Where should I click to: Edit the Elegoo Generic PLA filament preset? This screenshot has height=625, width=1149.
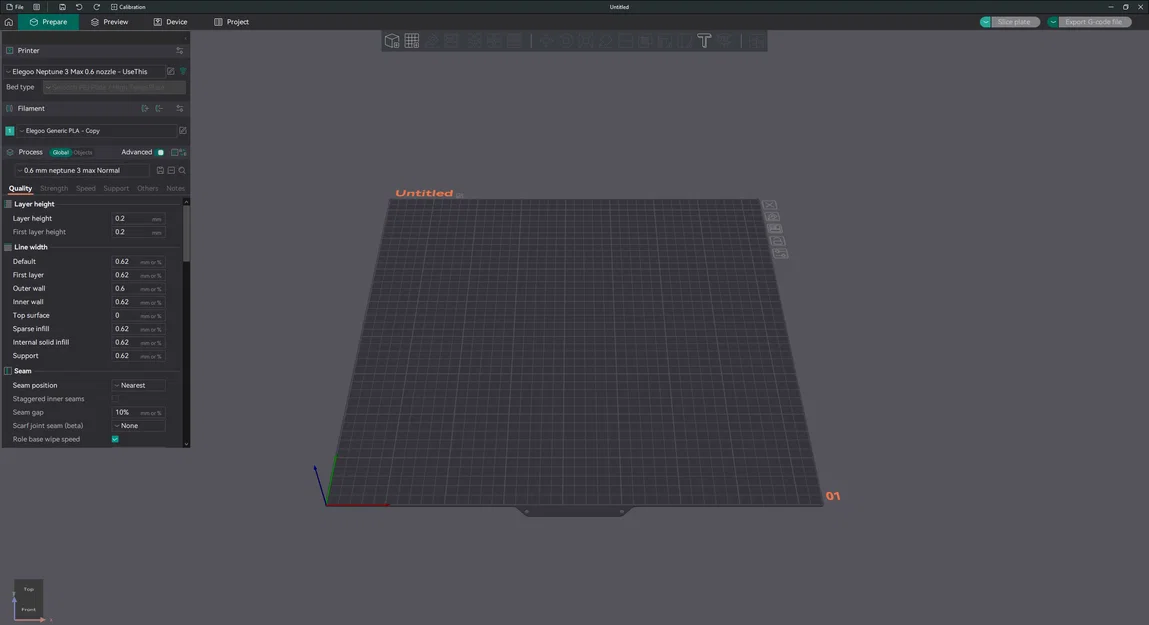coord(182,130)
